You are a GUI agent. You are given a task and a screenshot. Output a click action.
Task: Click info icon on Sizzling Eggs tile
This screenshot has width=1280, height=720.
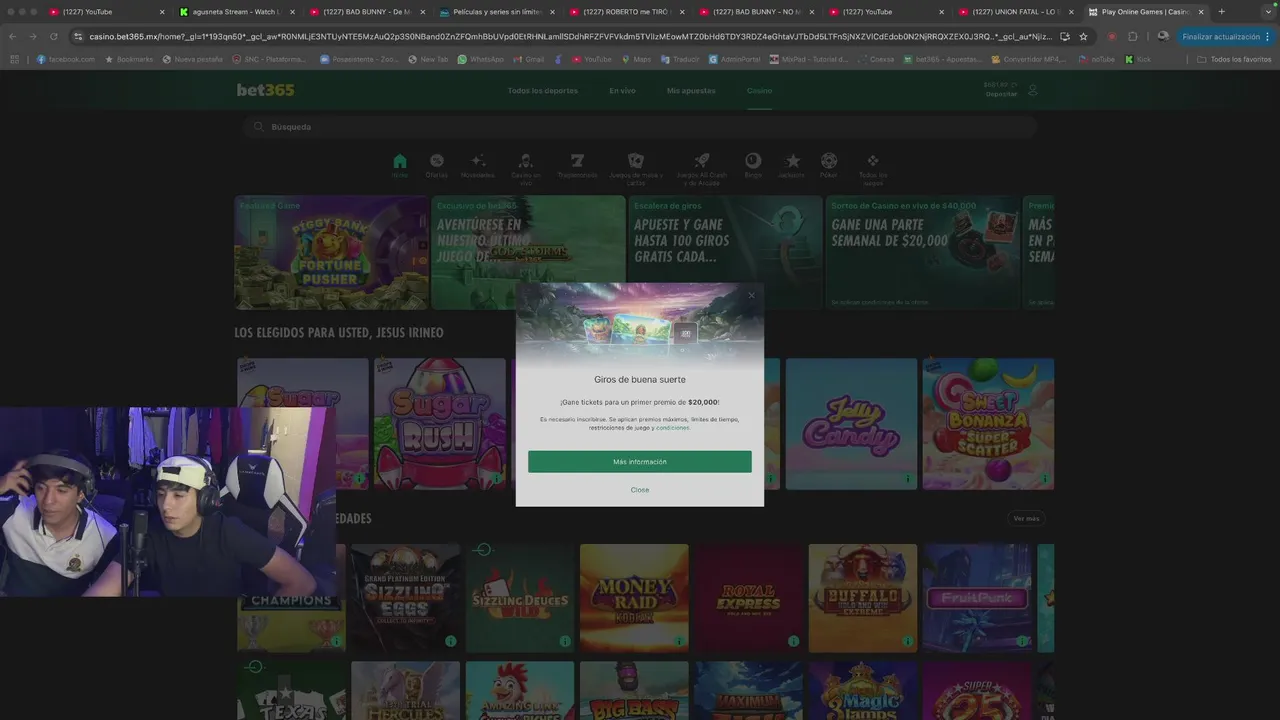tap(450, 641)
